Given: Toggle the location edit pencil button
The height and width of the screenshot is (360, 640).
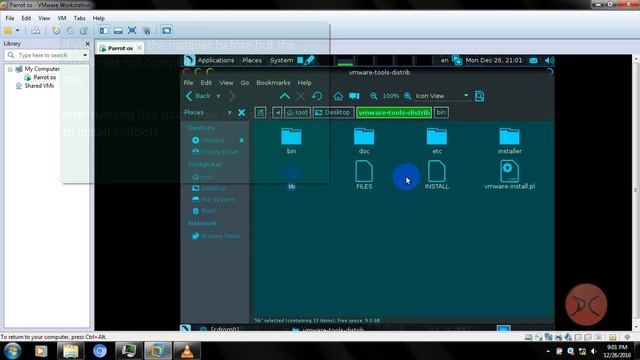Looking at the screenshot, I should 260,113.
